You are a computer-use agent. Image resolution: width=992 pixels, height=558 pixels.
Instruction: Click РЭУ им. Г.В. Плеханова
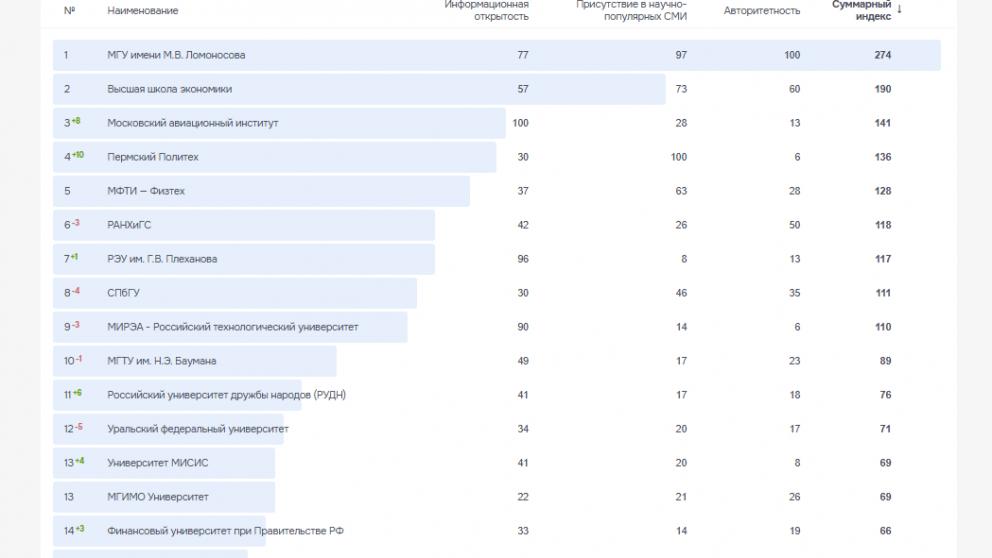(x=162, y=259)
